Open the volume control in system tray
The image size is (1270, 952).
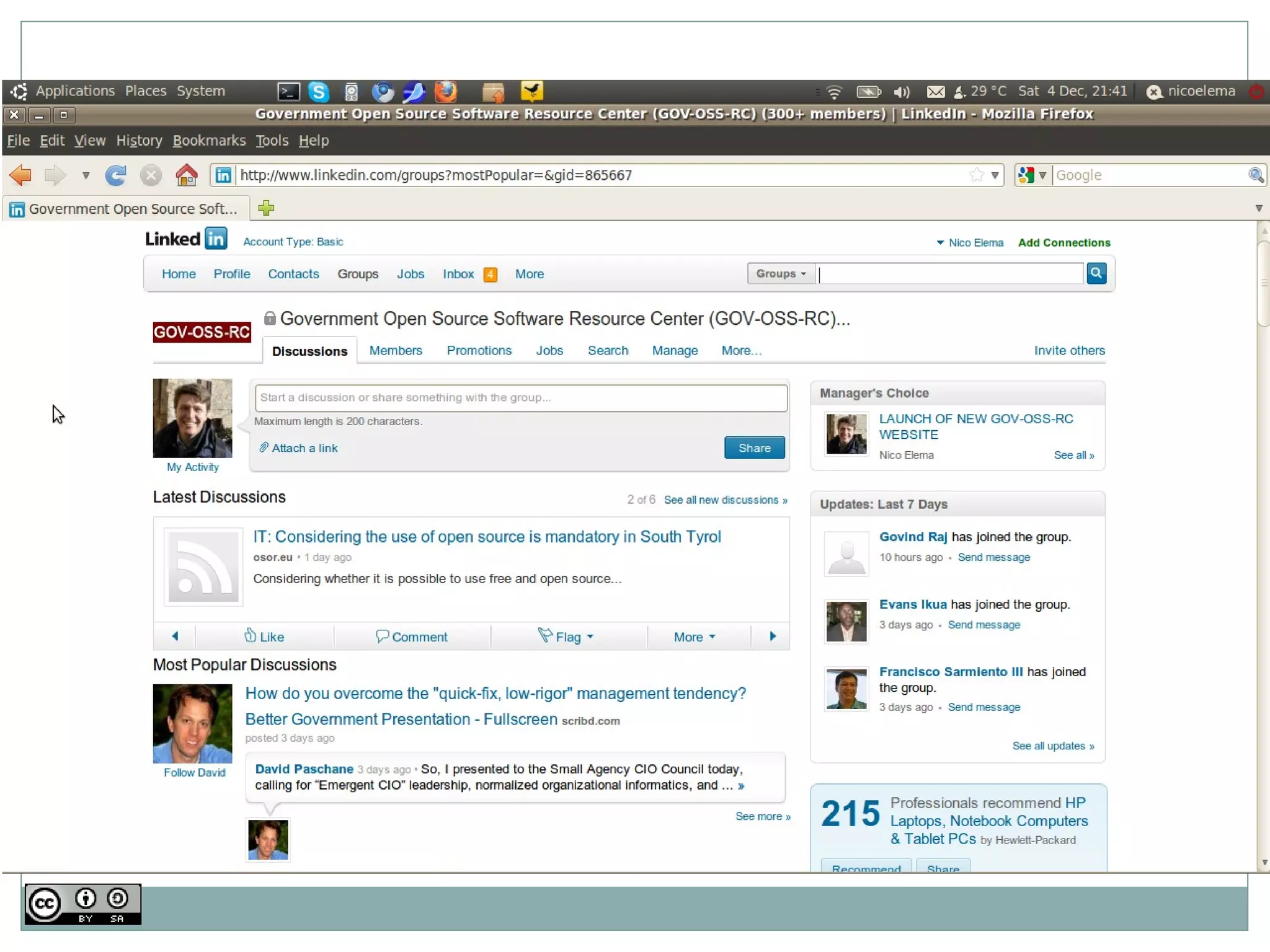click(902, 92)
